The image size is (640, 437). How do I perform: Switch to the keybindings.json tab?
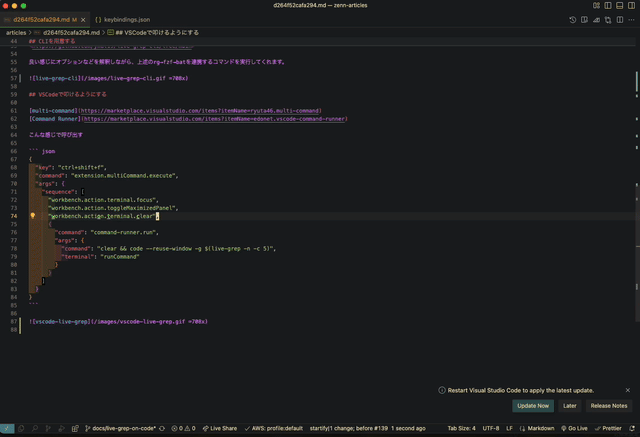[x=122, y=20]
